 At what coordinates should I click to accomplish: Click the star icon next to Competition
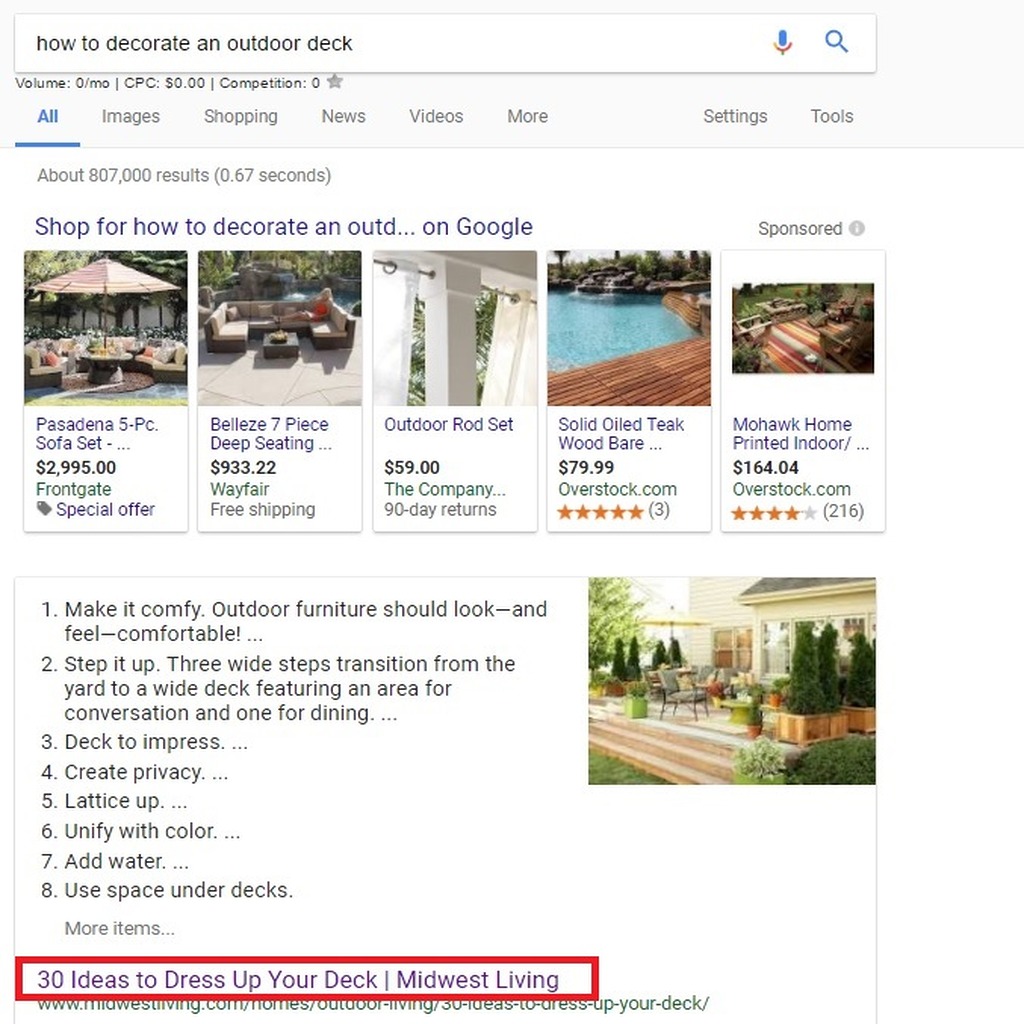[x=334, y=82]
